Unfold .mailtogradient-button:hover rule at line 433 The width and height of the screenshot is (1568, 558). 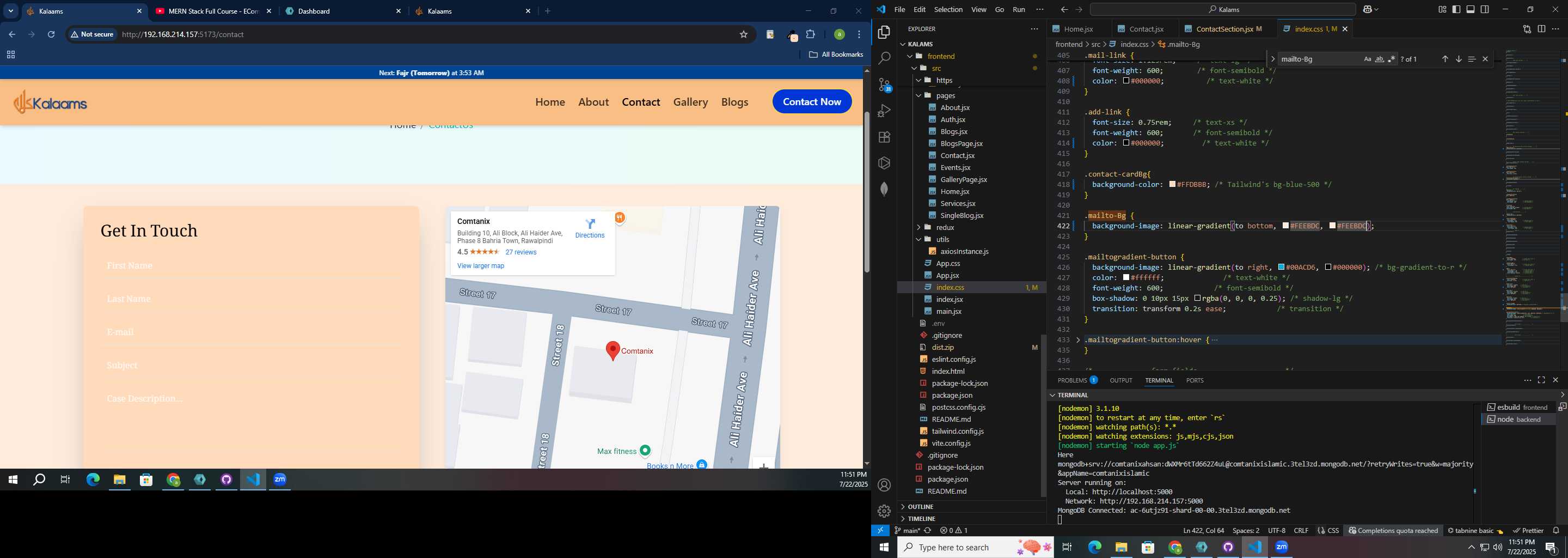[x=1078, y=340]
